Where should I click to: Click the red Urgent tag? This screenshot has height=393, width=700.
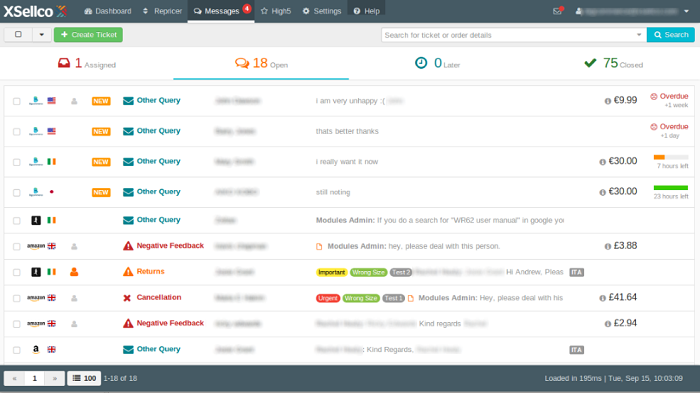[x=328, y=298]
